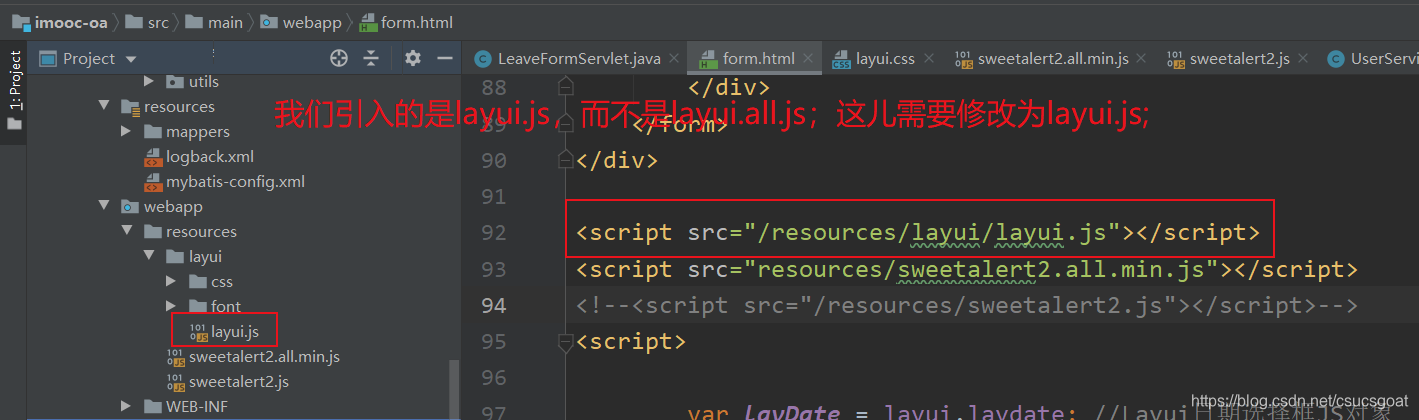Click the Project panel vertical scrollbar

455,390
